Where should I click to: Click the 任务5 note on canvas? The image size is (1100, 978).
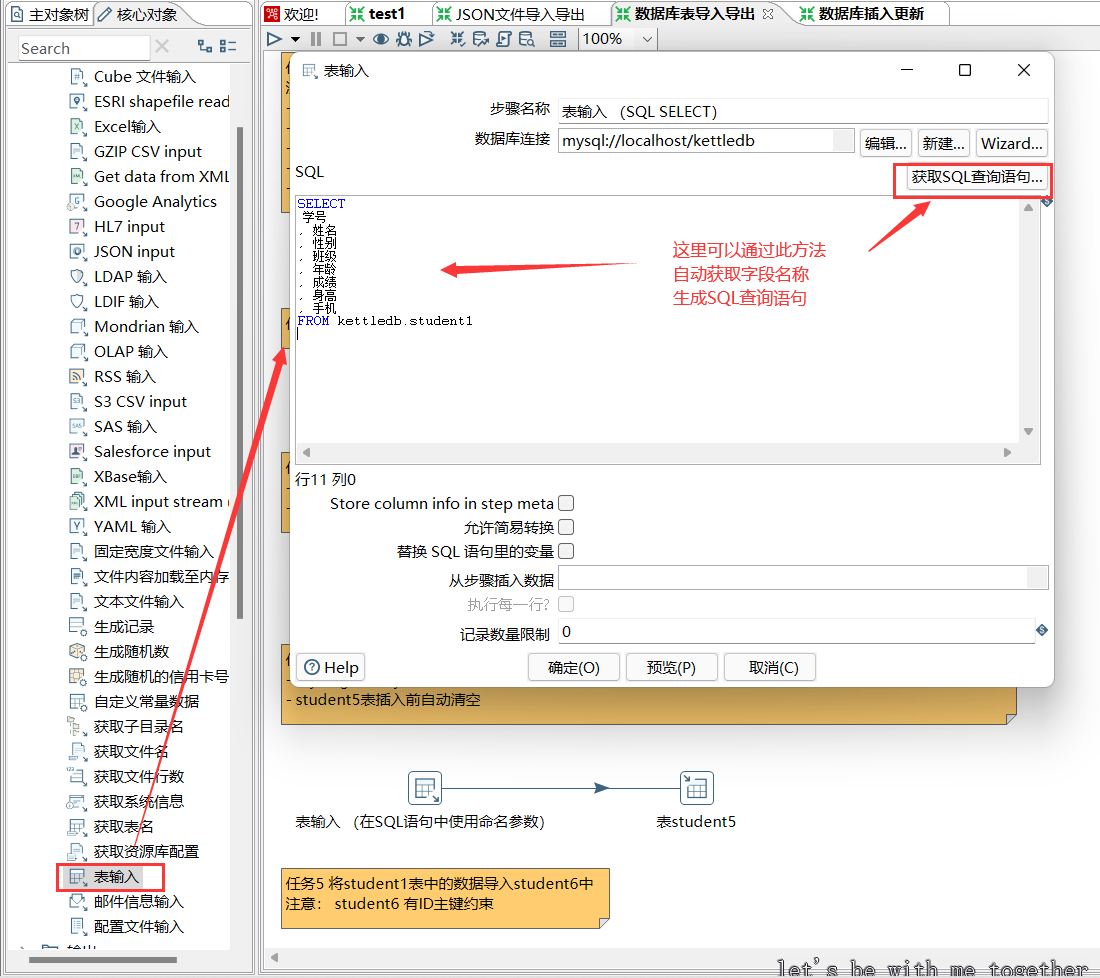(445, 898)
